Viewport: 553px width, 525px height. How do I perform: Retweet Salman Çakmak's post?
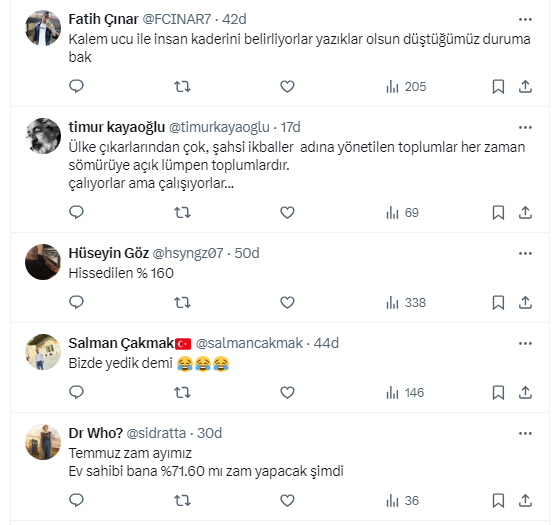pos(182,392)
